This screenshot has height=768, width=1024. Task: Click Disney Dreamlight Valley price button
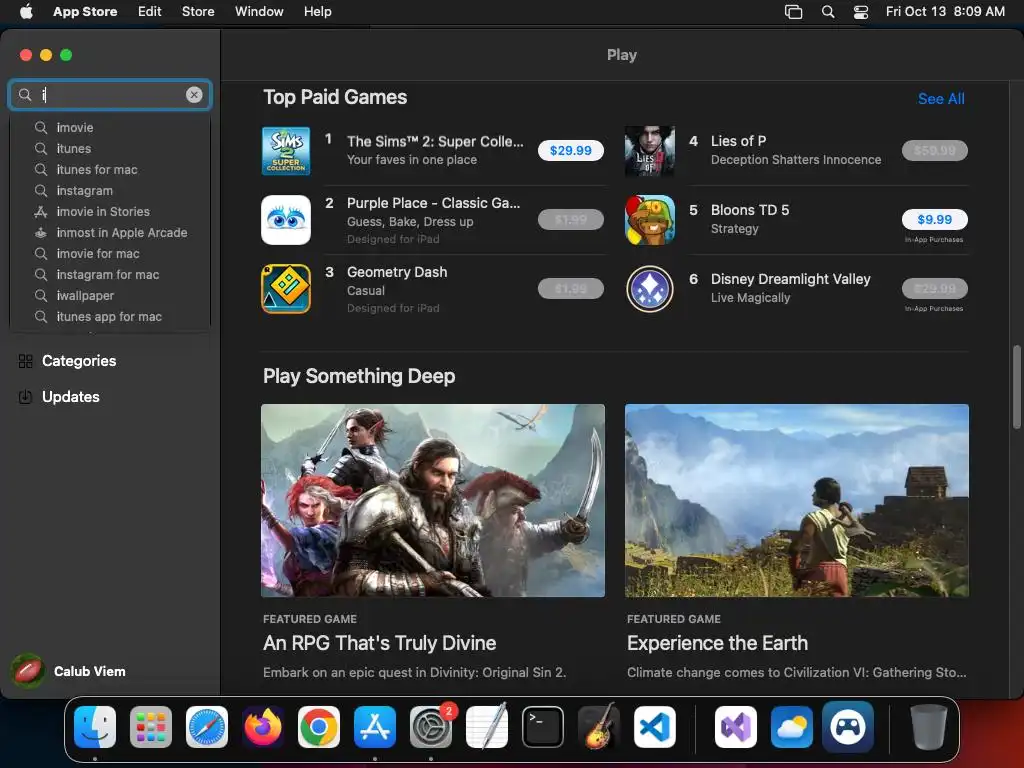(935, 289)
